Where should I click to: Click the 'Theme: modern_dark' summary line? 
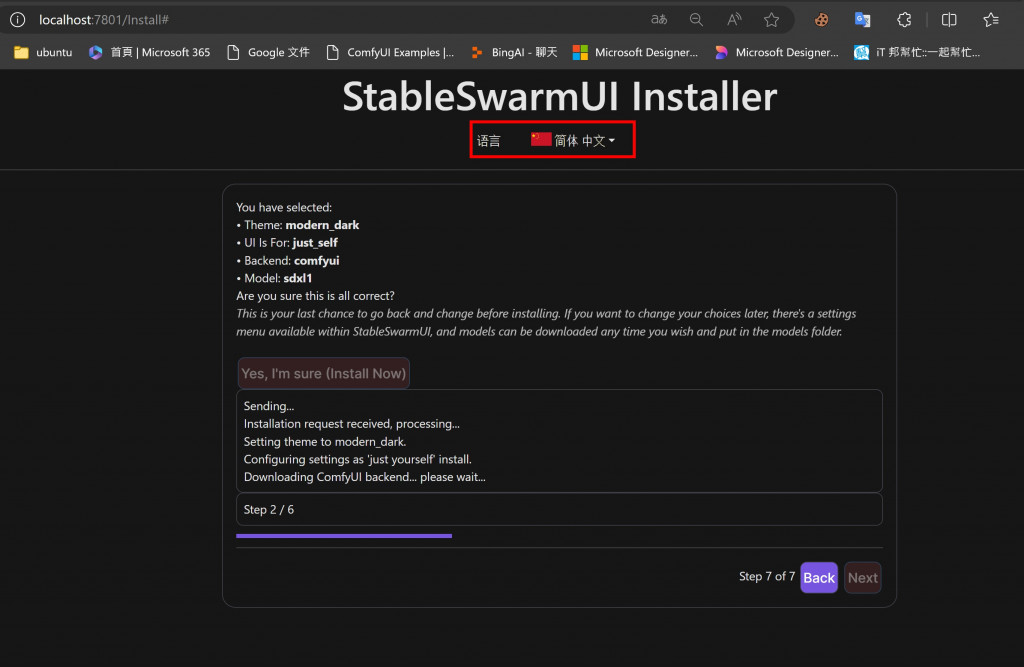[x=298, y=225]
